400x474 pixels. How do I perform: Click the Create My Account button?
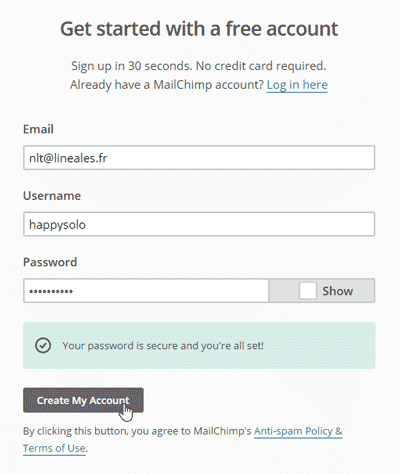(x=83, y=400)
